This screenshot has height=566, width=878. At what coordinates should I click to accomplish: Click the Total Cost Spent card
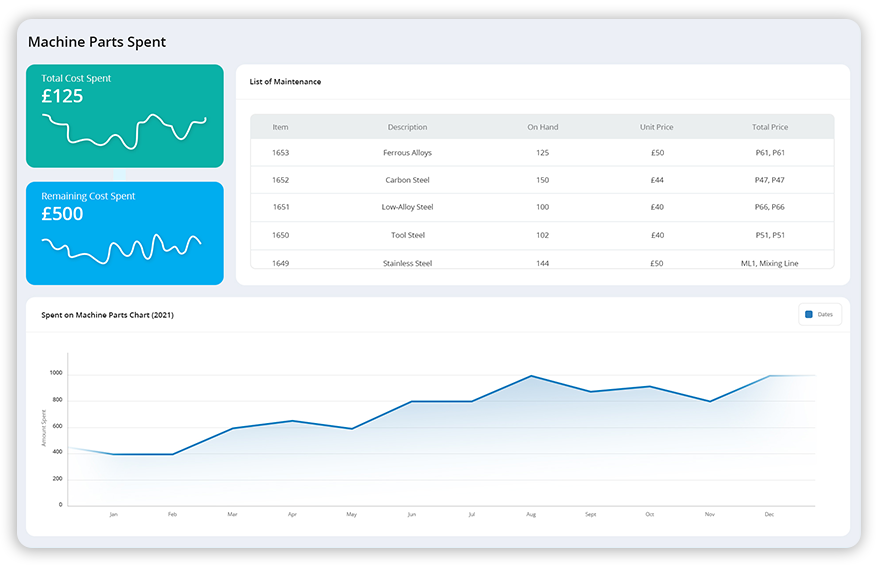(124, 115)
